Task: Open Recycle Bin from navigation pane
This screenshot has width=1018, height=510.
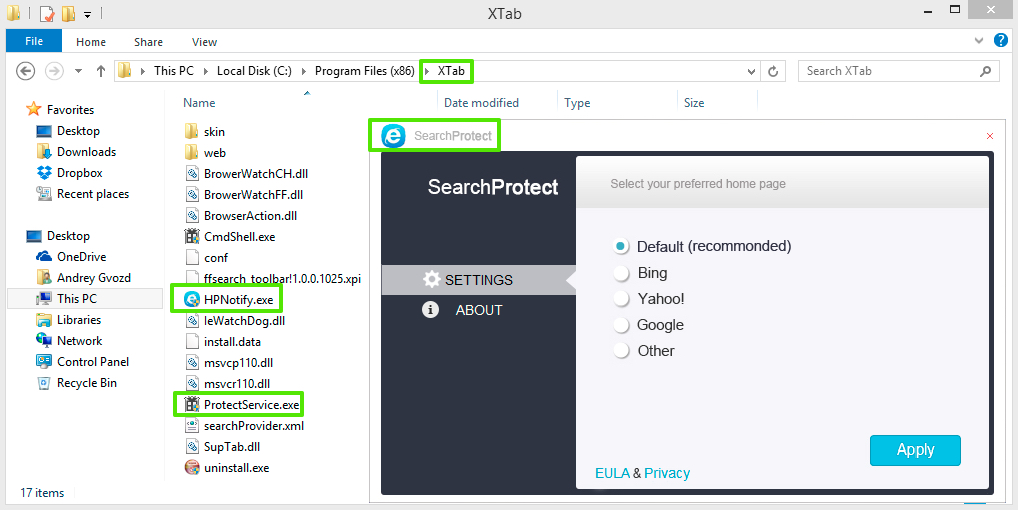Action: click(x=86, y=383)
